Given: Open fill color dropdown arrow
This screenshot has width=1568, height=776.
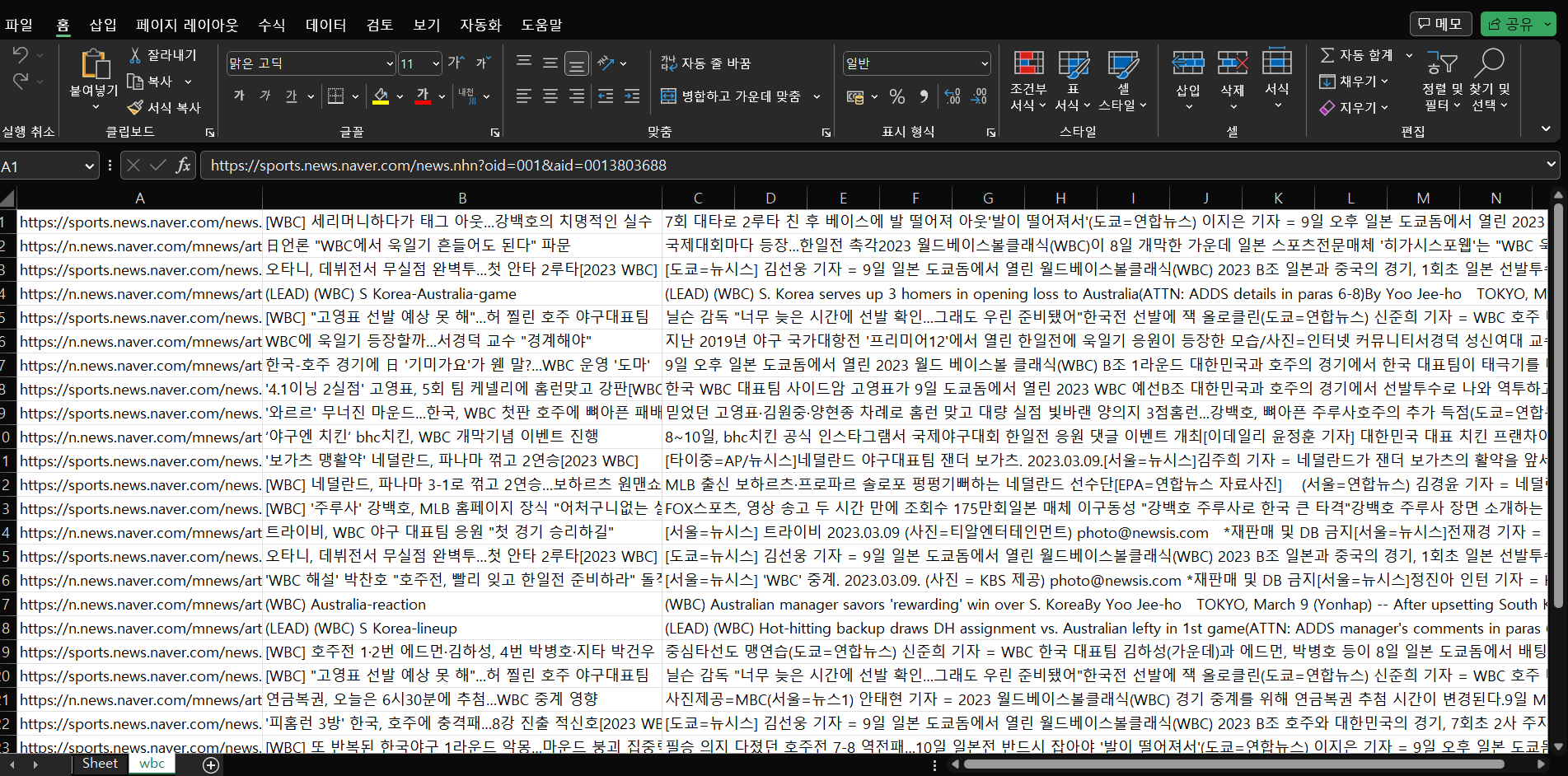Looking at the screenshot, I should [x=400, y=96].
